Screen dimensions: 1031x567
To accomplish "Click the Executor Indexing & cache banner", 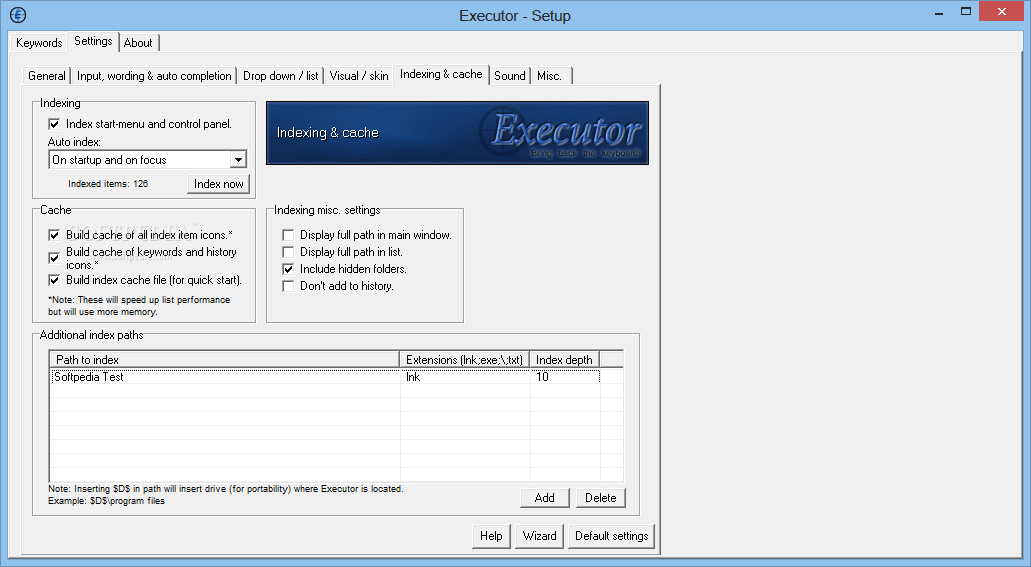I will [457, 133].
